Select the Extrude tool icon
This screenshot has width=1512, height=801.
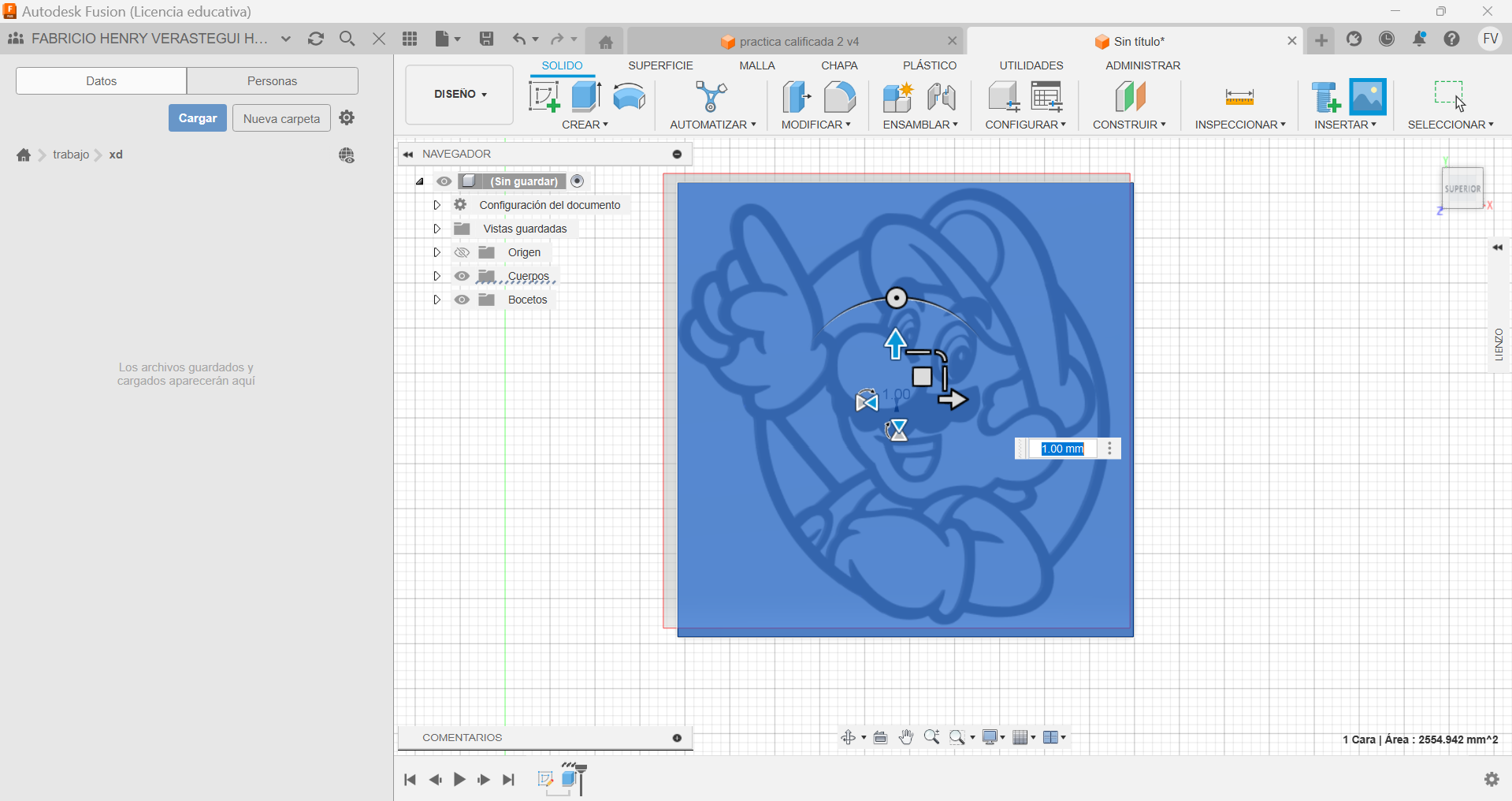pyautogui.click(x=586, y=97)
